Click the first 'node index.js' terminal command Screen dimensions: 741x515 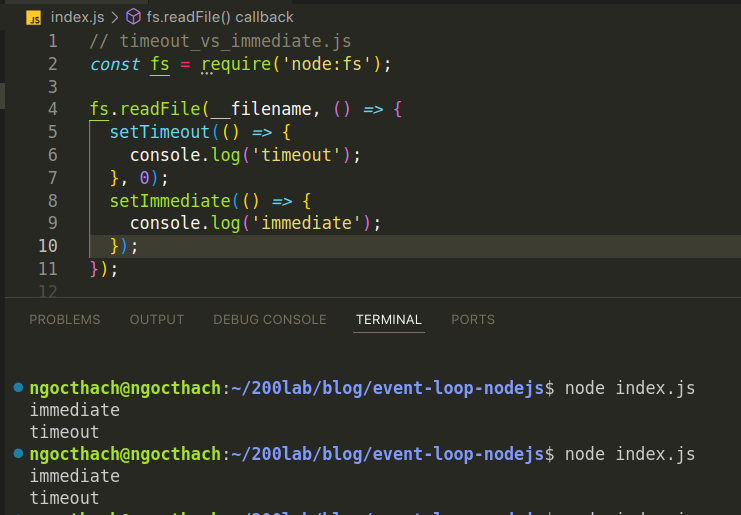point(629,388)
